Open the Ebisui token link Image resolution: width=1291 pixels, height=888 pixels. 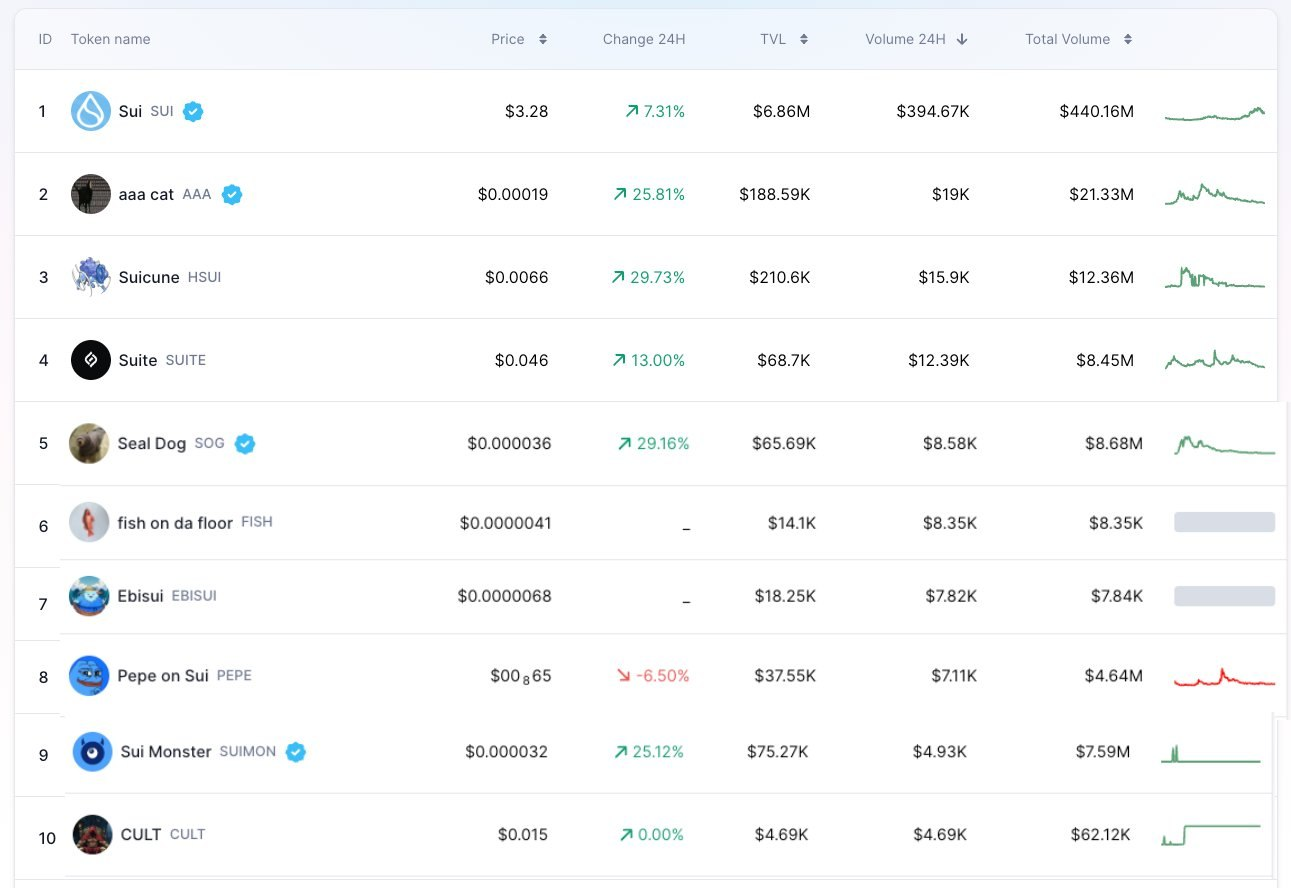tap(140, 596)
